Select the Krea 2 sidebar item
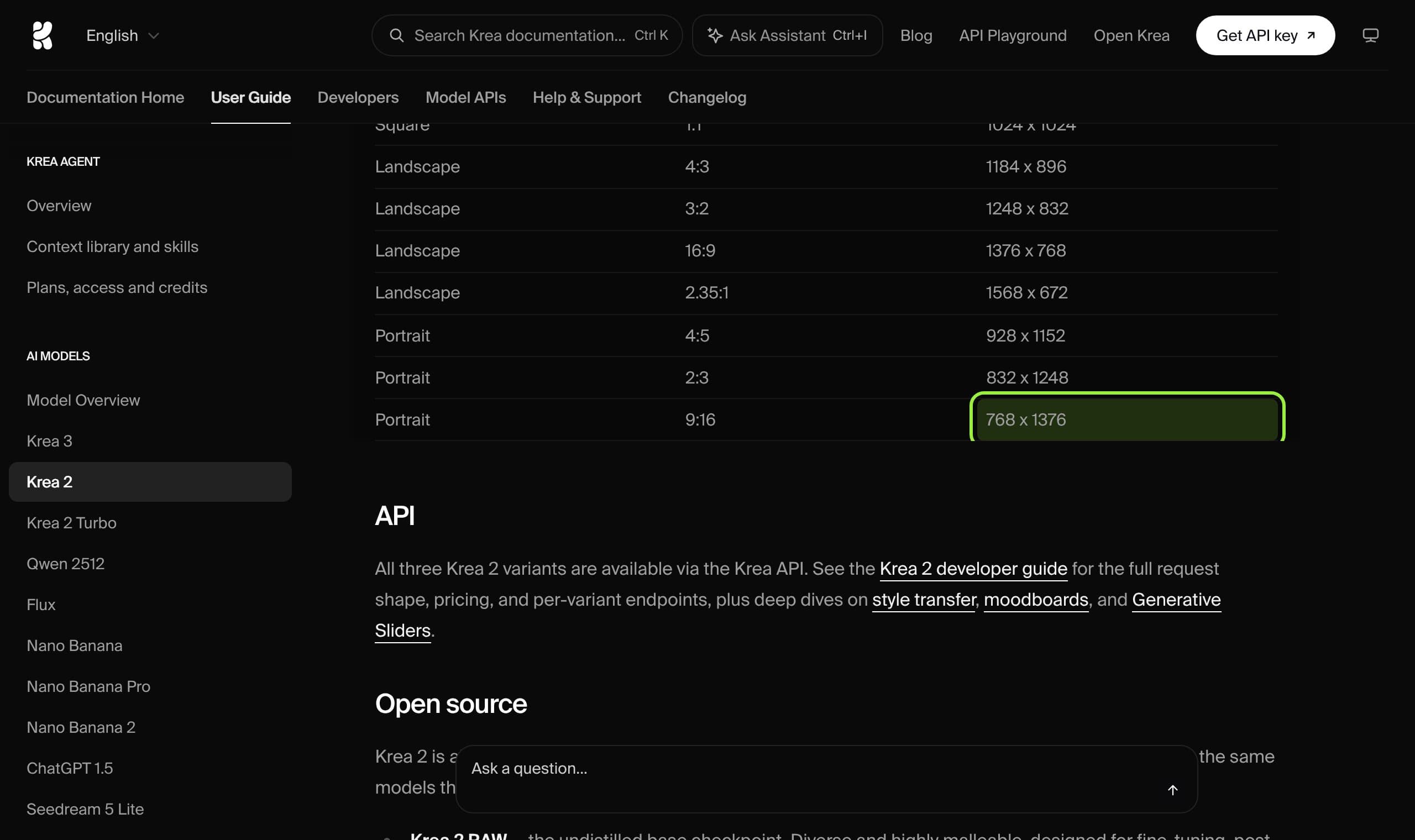This screenshot has width=1415, height=840. click(x=150, y=482)
